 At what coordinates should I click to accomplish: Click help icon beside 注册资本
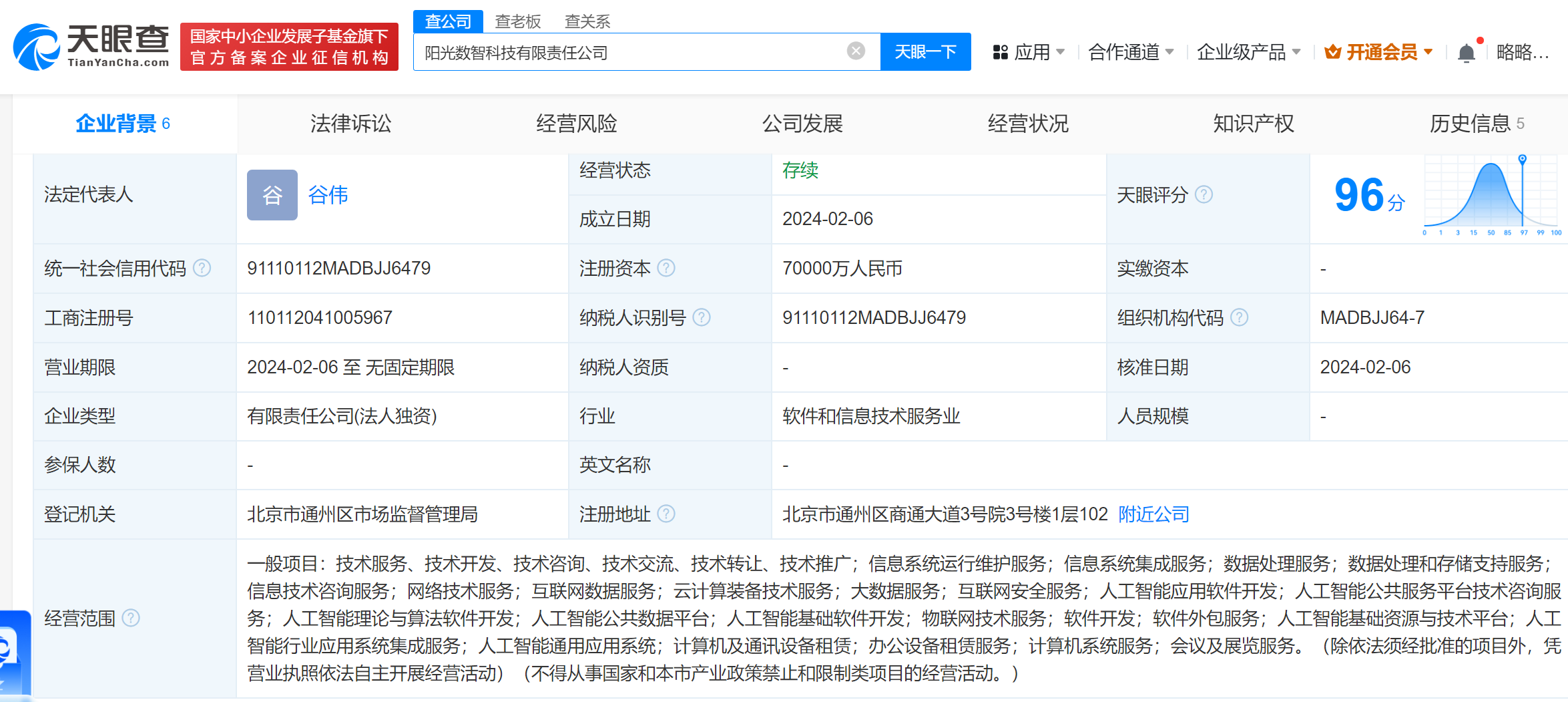[666, 268]
